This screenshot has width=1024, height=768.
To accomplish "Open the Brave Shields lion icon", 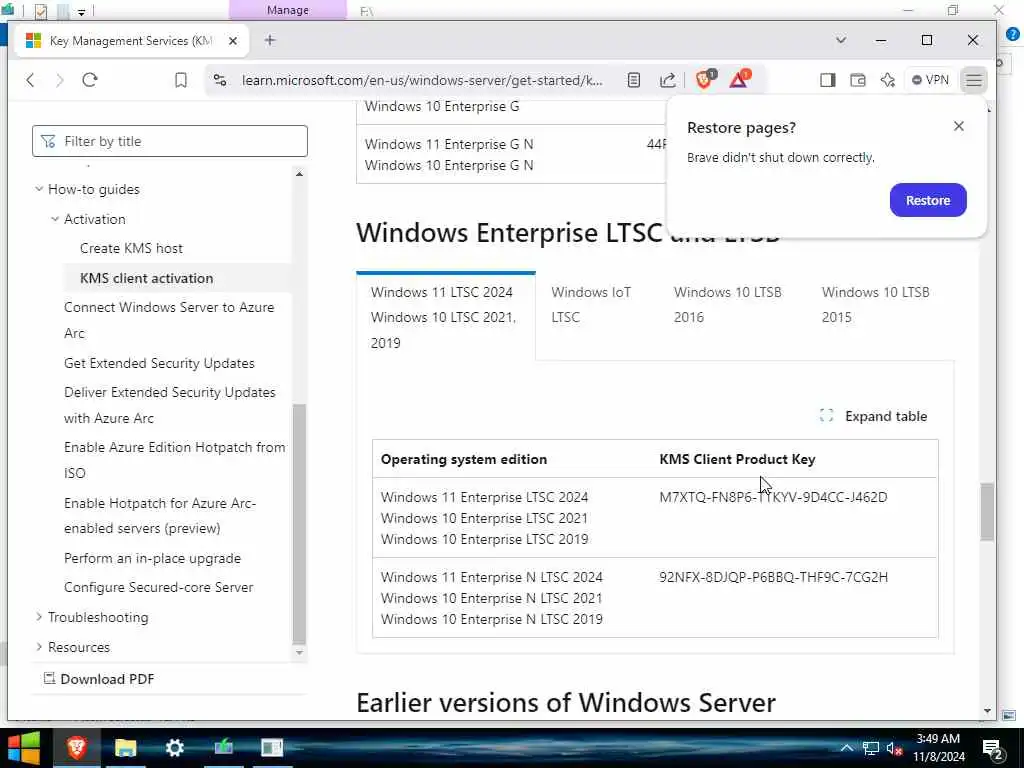I will [x=705, y=79].
